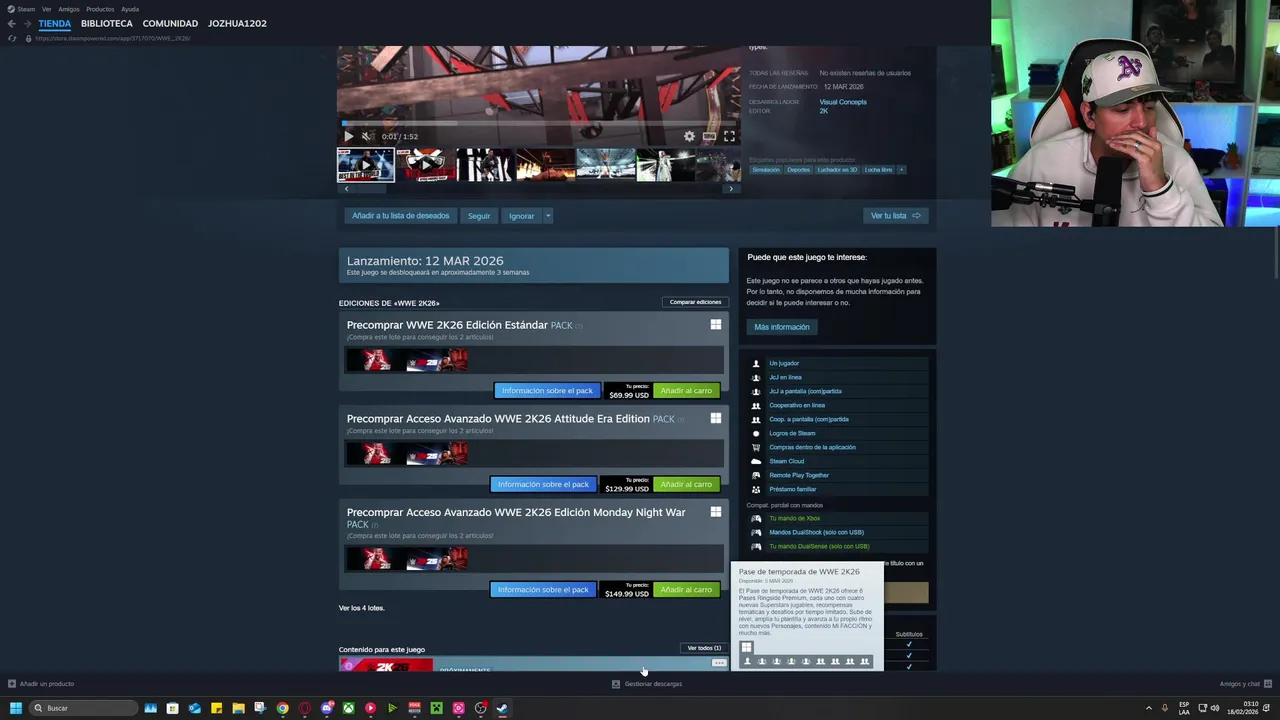This screenshot has height=720, width=1280.
Task: Open pack info for Monday Night War edition
Action: click(x=543, y=590)
